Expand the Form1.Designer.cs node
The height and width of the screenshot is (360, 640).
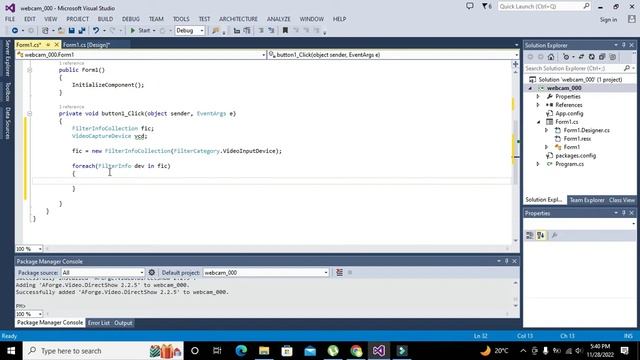point(547,130)
